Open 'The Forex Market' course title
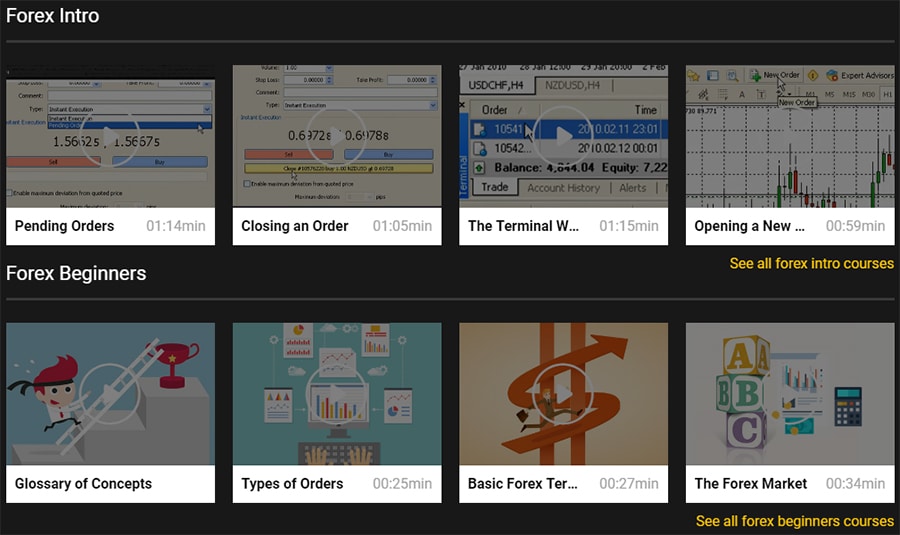This screenshot has width=900, height=535. (x=751, y=484)
